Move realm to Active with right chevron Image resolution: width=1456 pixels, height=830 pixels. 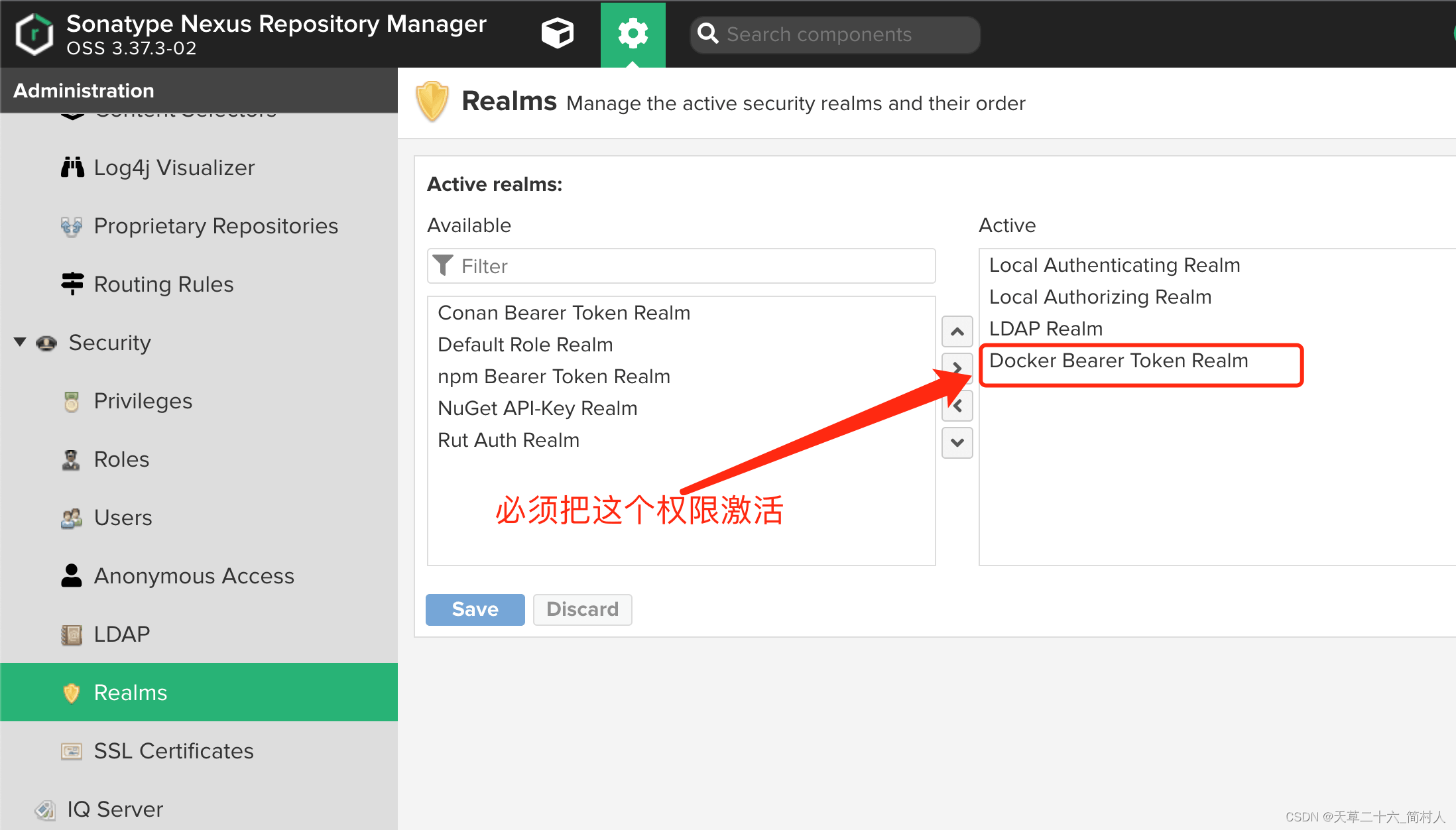point(957,368)
